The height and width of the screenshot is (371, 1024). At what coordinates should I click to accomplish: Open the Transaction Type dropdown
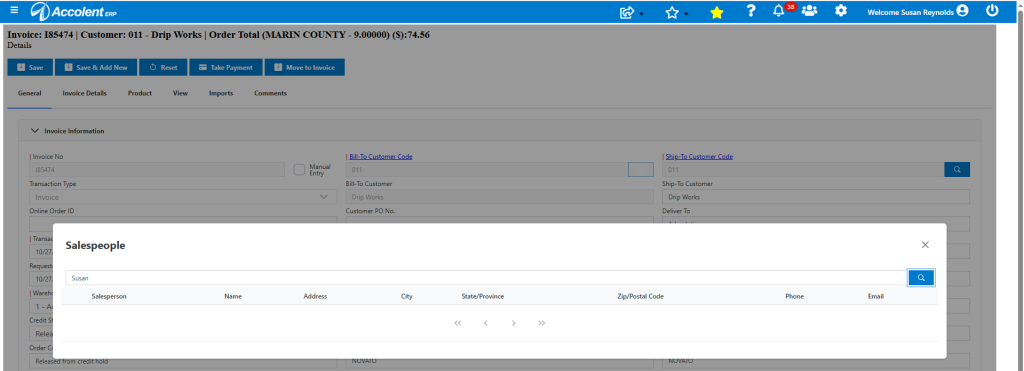click(x=184, y=197)
